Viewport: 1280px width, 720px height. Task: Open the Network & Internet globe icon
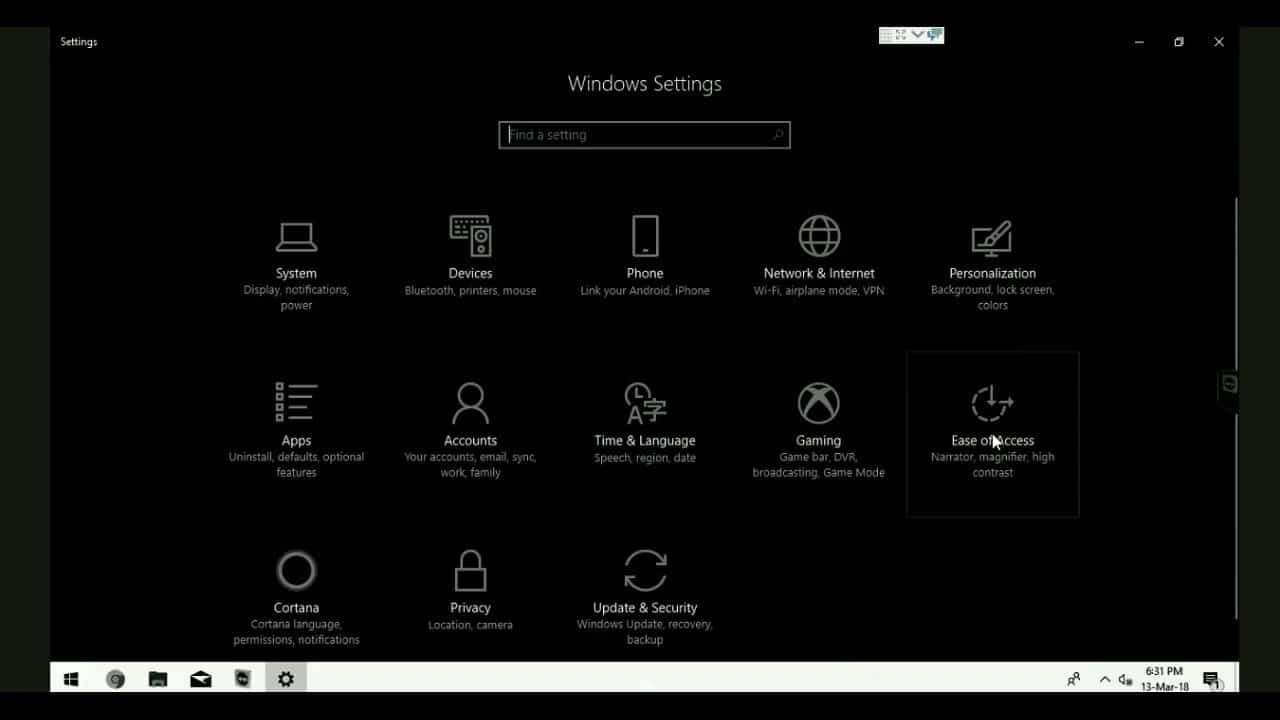pos(819,236)
